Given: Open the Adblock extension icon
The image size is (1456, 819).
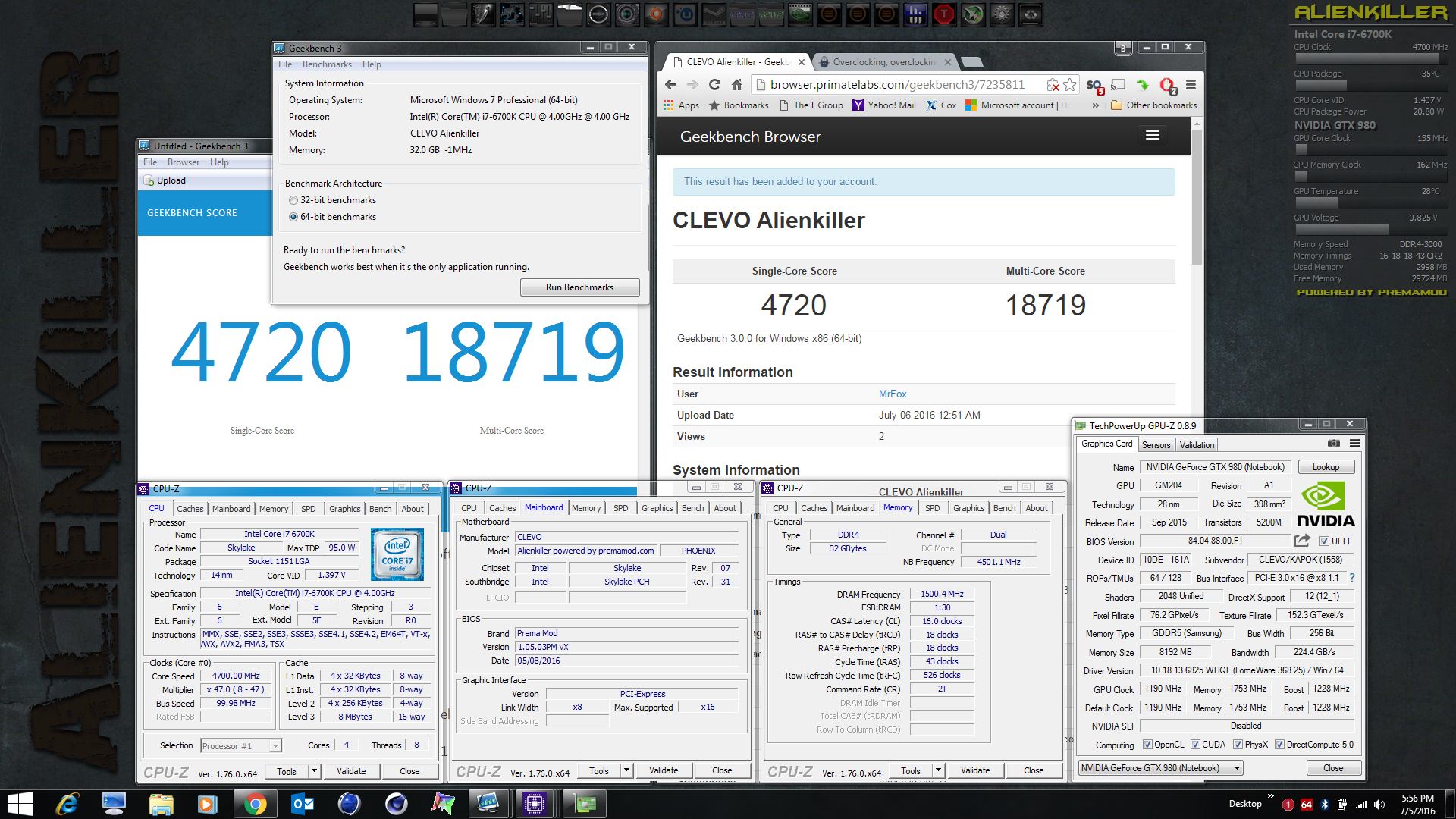Looking at the screenshot, I should (1168, 85).
